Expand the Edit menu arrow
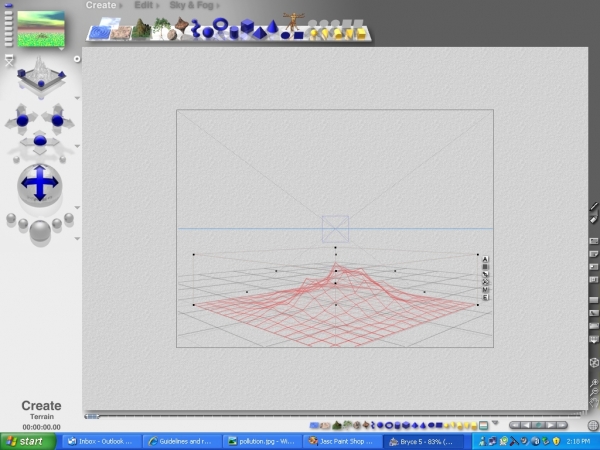The width and height of the screenshot is (600, 450). tap(157, 6)
